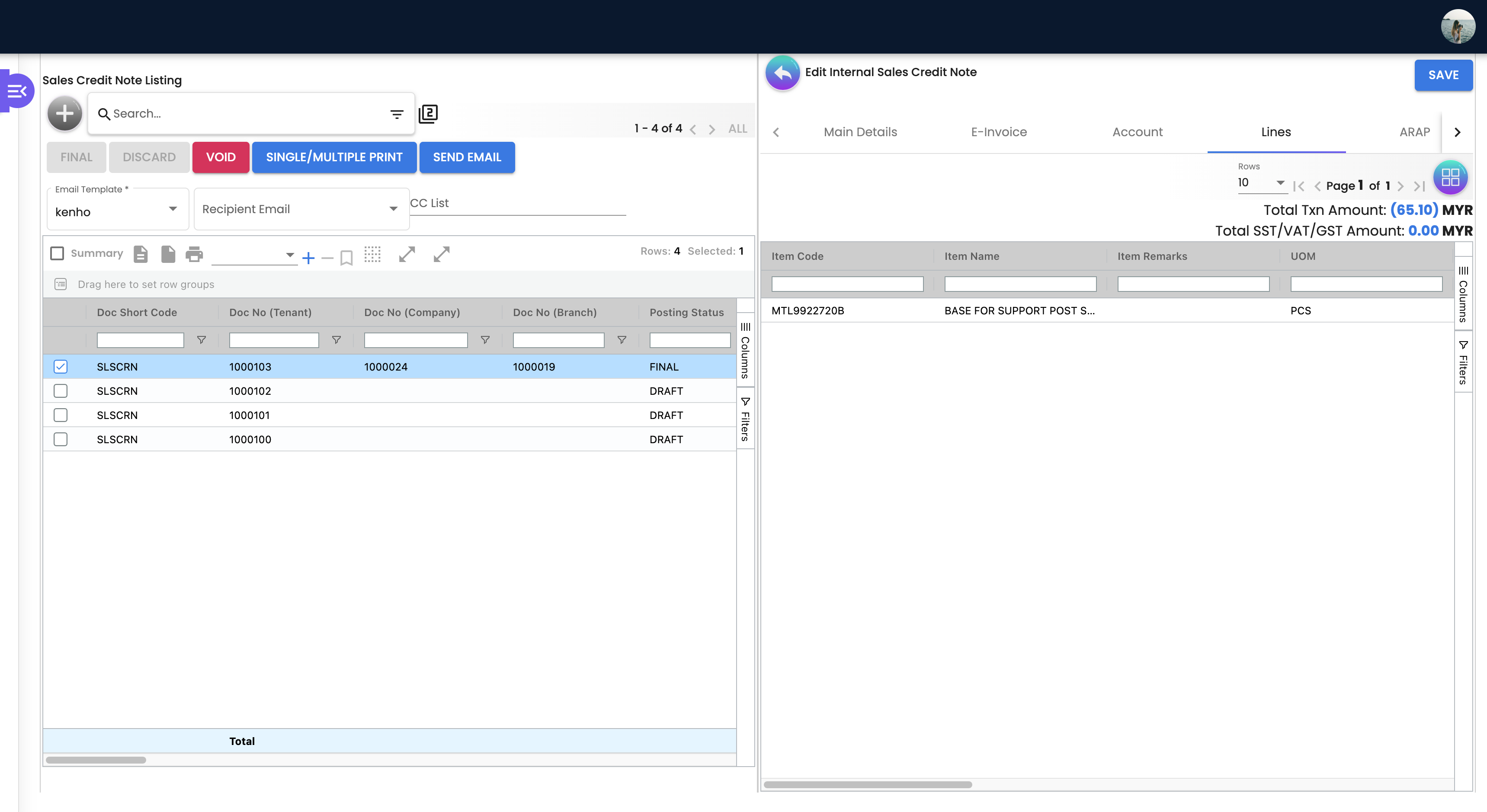Open Doc No (Company) filter funnel
The width and height of the screenshot is (1487, 812).
pos(485,340)
